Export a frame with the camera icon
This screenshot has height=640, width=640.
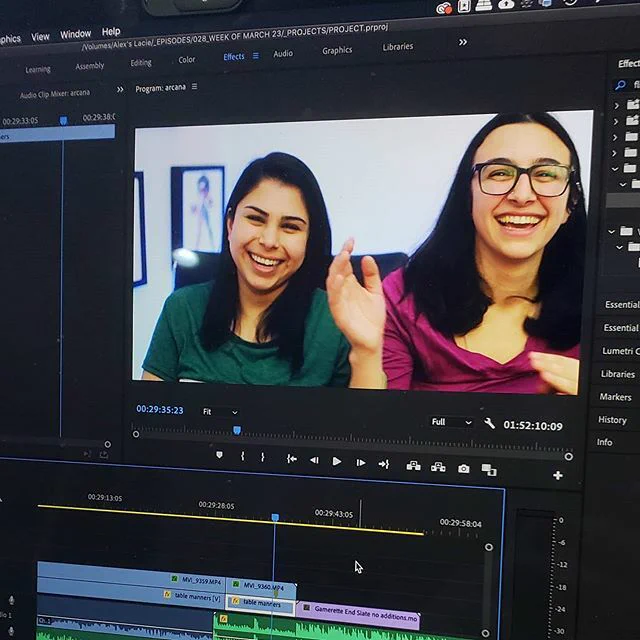pyautogui.click(x=463, y=469)
